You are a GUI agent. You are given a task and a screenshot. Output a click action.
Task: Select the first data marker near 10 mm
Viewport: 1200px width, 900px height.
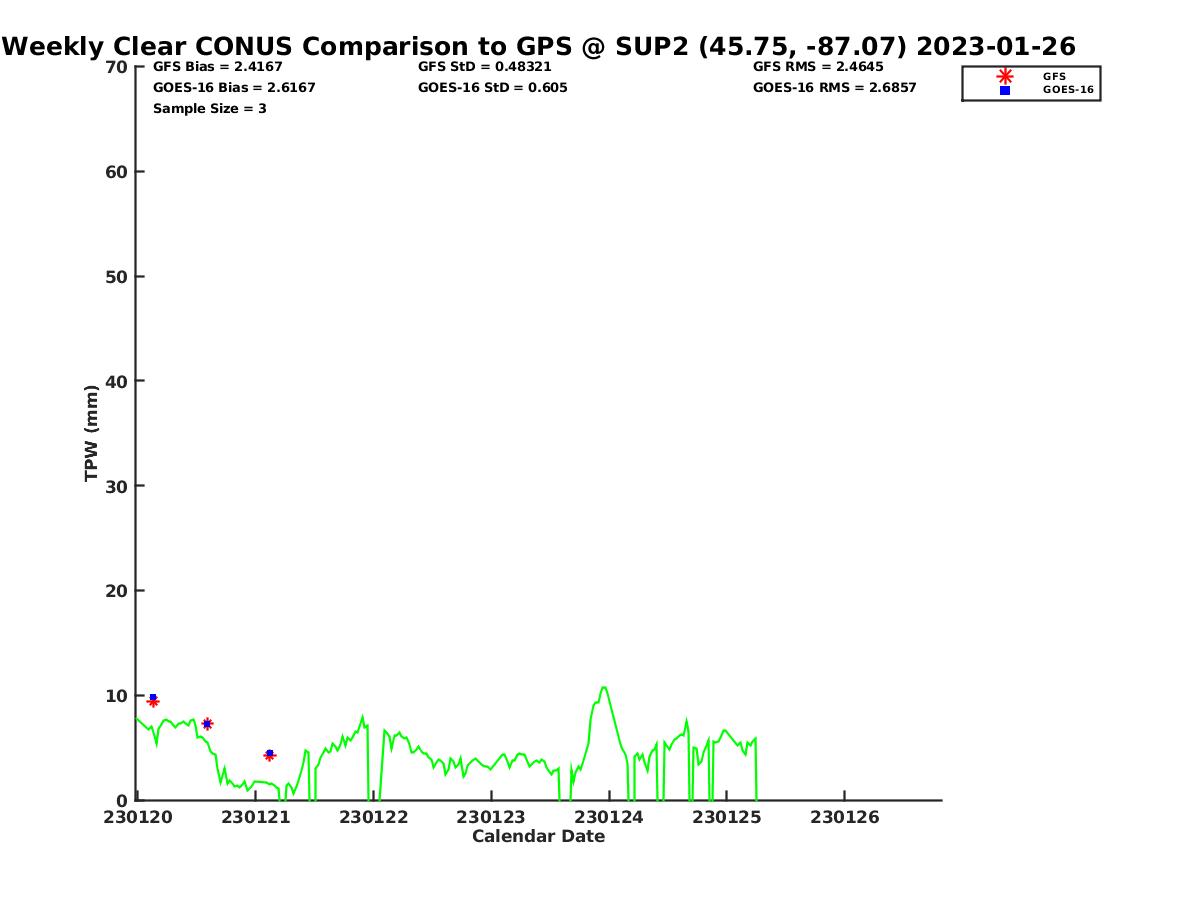point(153,700)
